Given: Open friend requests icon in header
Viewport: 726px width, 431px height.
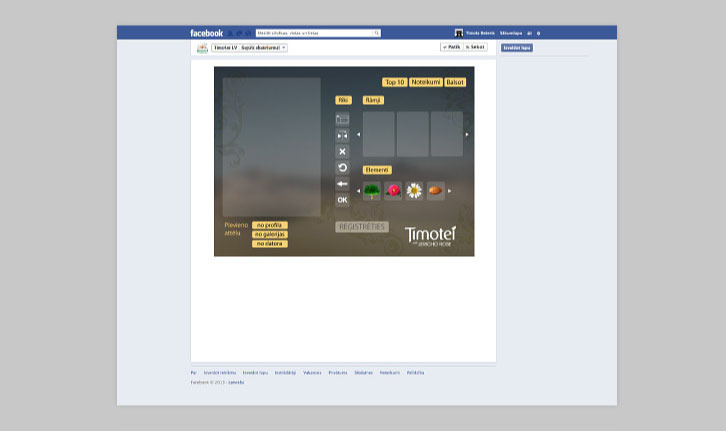Looking at the screenshot, I should click(230, 33).
